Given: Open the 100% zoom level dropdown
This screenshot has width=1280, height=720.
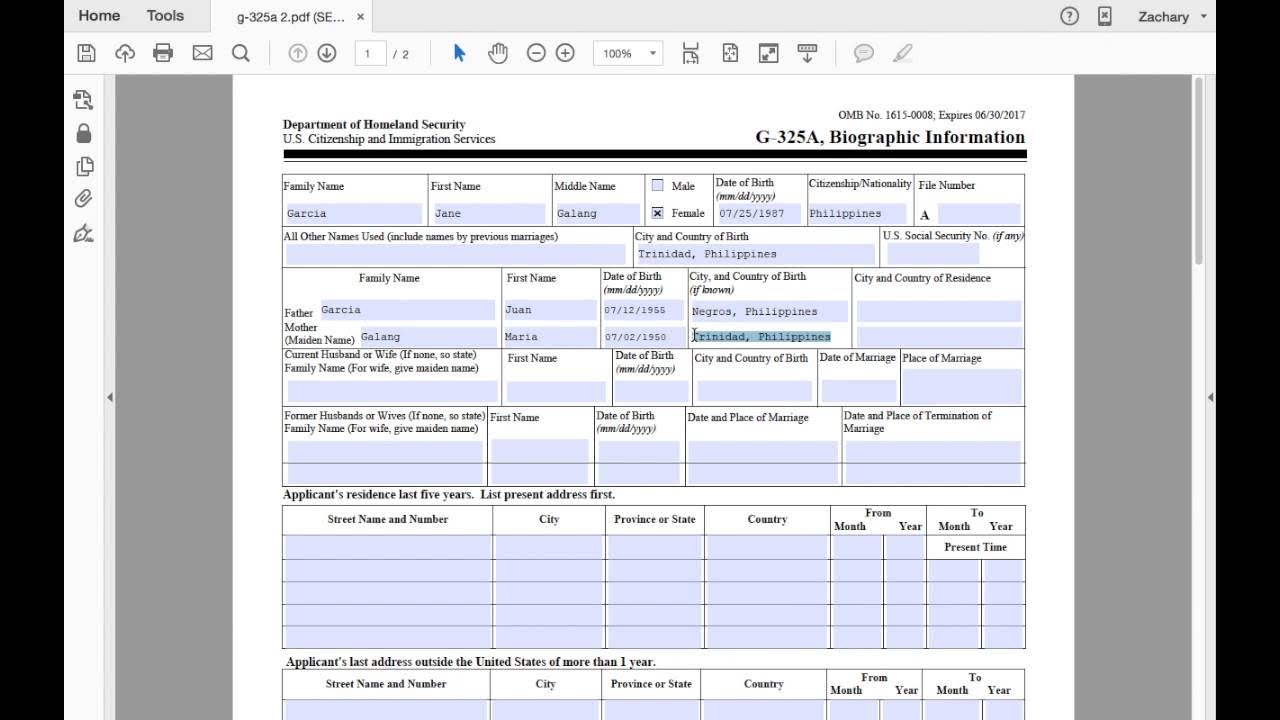Looking at the screenshot, I should 628,53.
